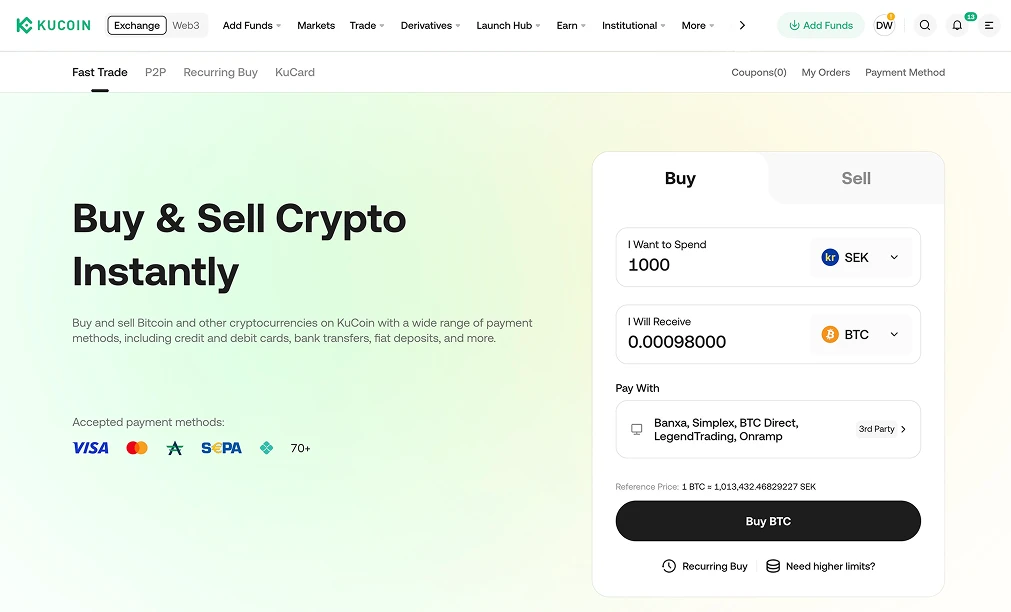Click the clock icon next to Recurring Buy
Viewport: 1011px width, 612px height.
667,566
